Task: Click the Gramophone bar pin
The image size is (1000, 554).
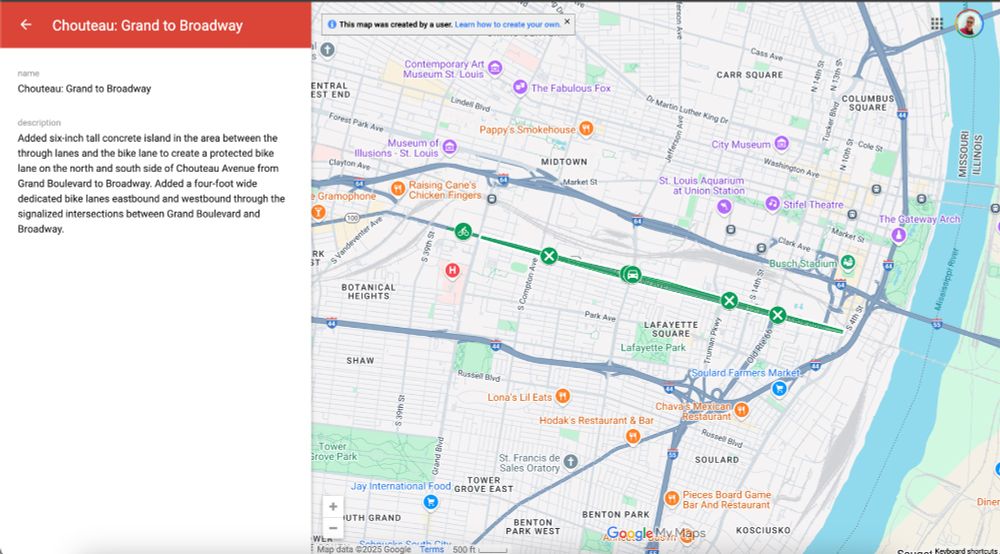Action: tap(318, 213)
